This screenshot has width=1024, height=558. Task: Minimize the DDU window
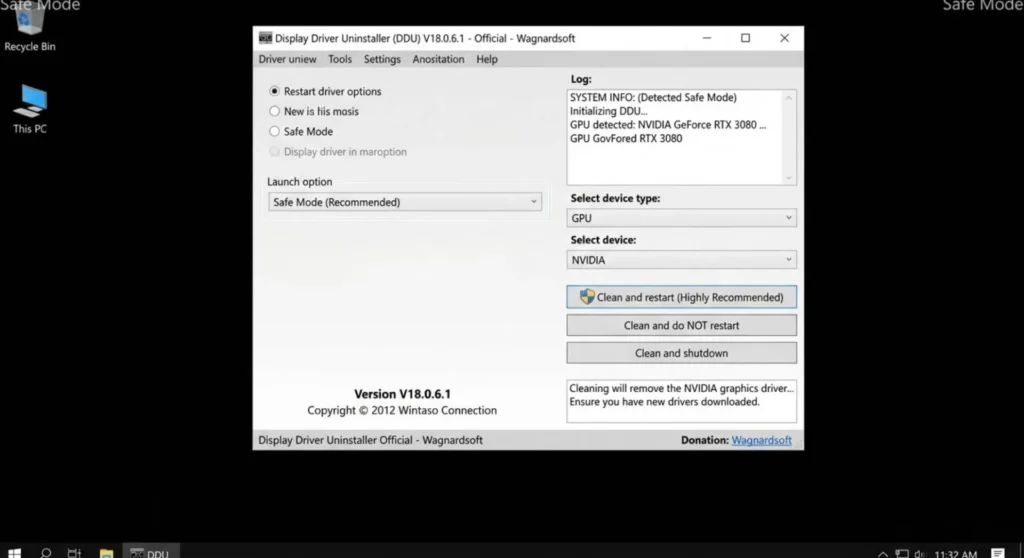[707, 38]
